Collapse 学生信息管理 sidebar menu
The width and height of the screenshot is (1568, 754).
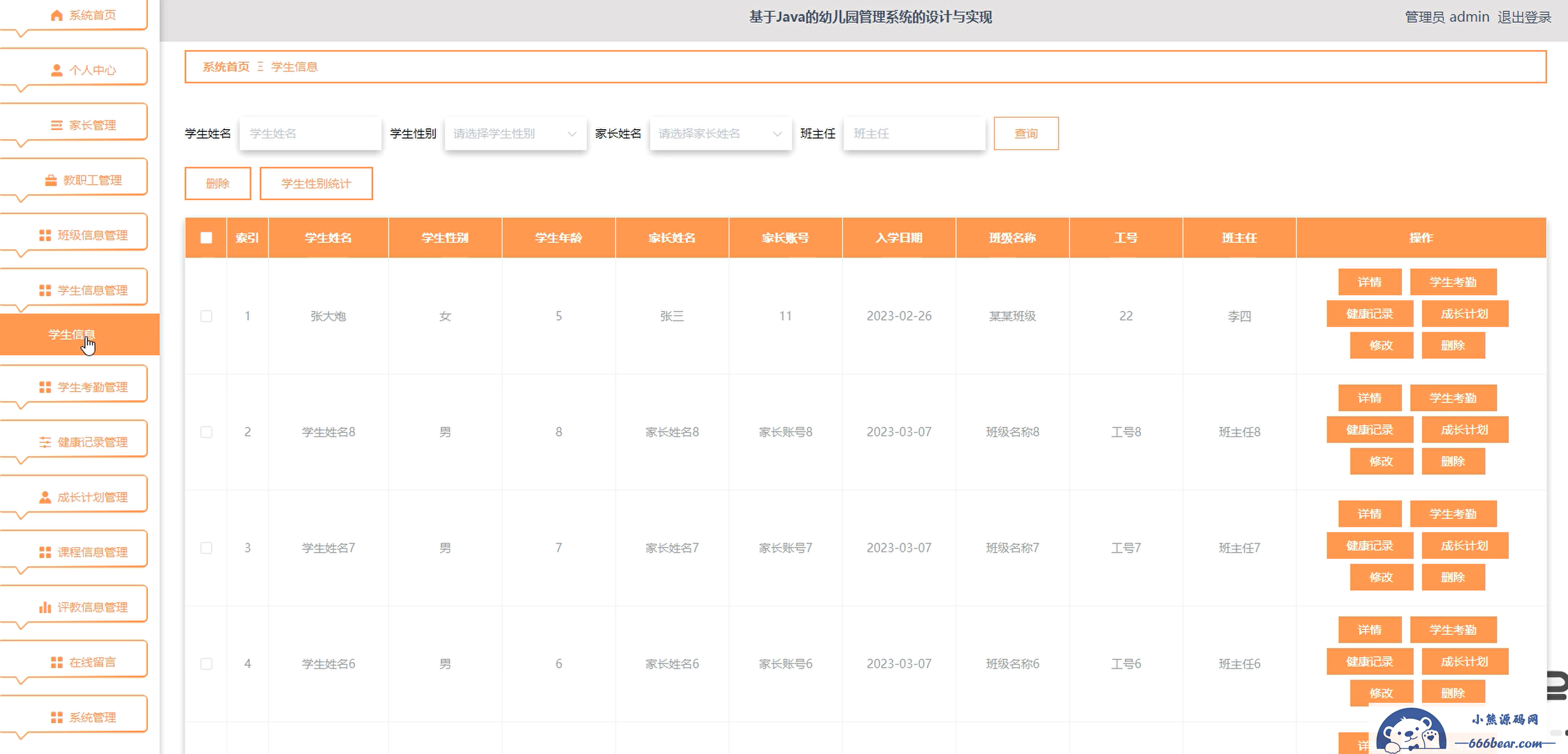point(73,290)
